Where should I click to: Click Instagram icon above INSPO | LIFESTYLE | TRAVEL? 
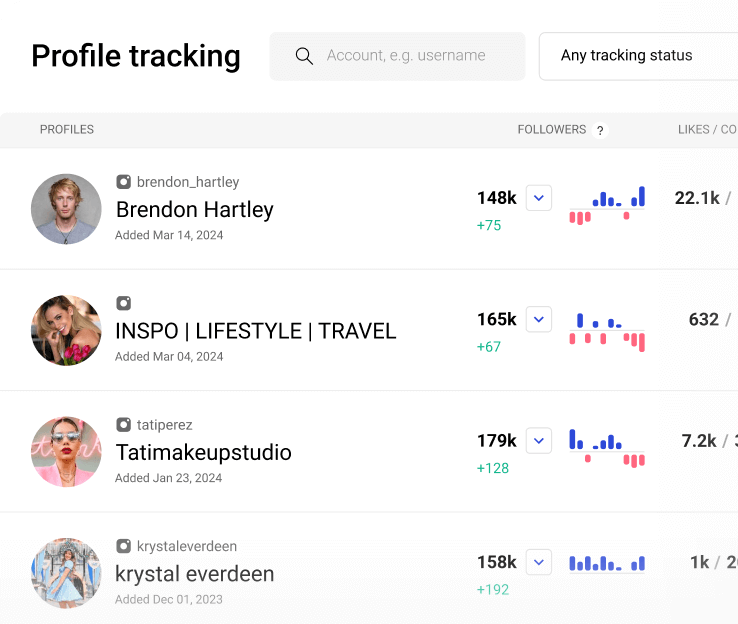click(124, 303)
